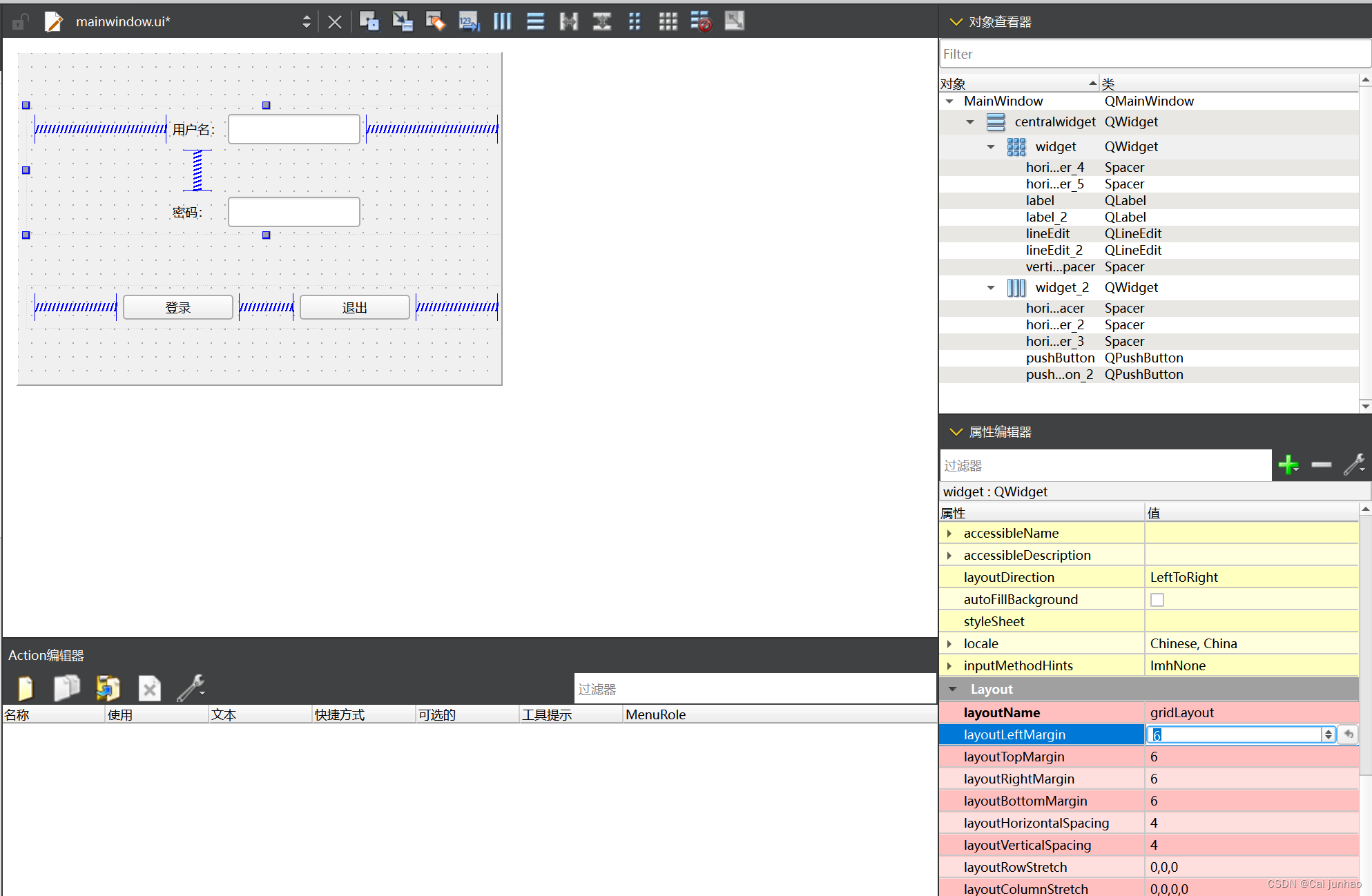The width and height of the screenshot is (1372, 896).
Task: Select lineEdit_2 in the object tree
Action: (1149, 251)
